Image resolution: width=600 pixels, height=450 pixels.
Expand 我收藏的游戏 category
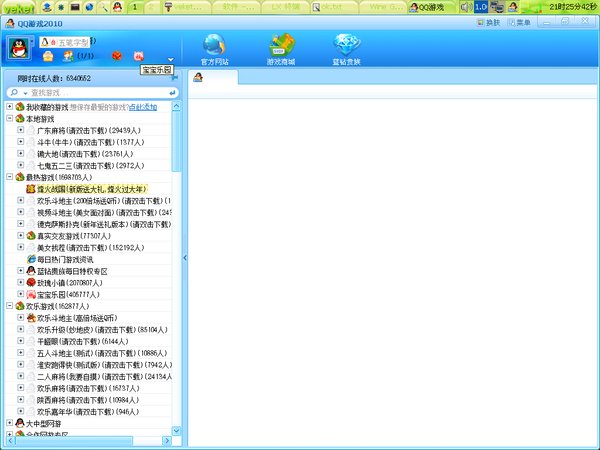(x=9, y=106)
